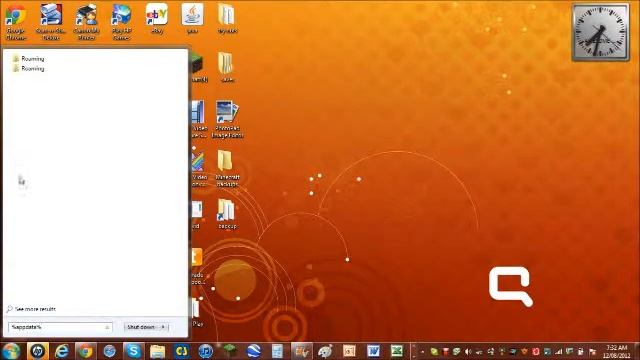Screen dimensions: 640x360
Task: Open Skype from taskbar
Action: 133,351
